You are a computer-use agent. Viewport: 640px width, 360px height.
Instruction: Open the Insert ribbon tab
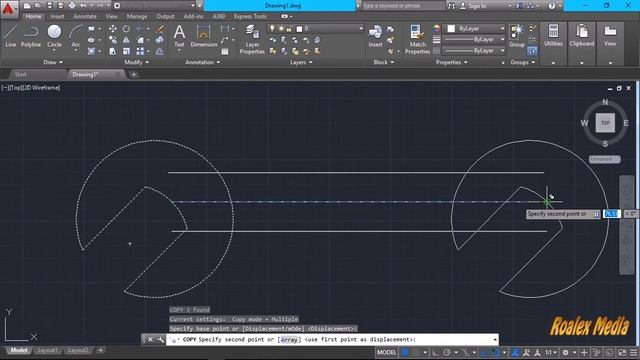click(57, 16)
